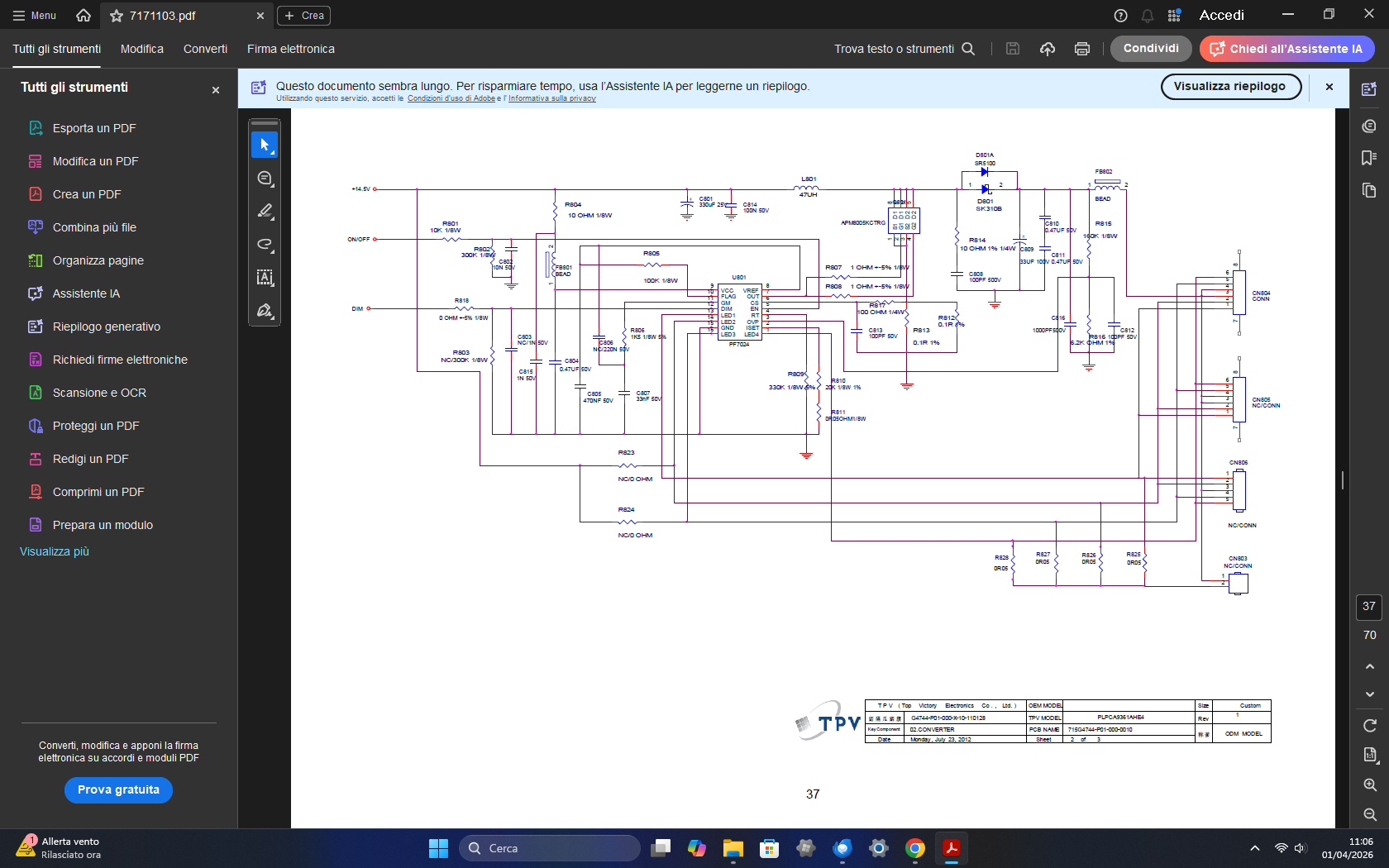Screen dimensions: 1389x868
Task: Select the highlighter pen tool
Action: coord(265,212)
